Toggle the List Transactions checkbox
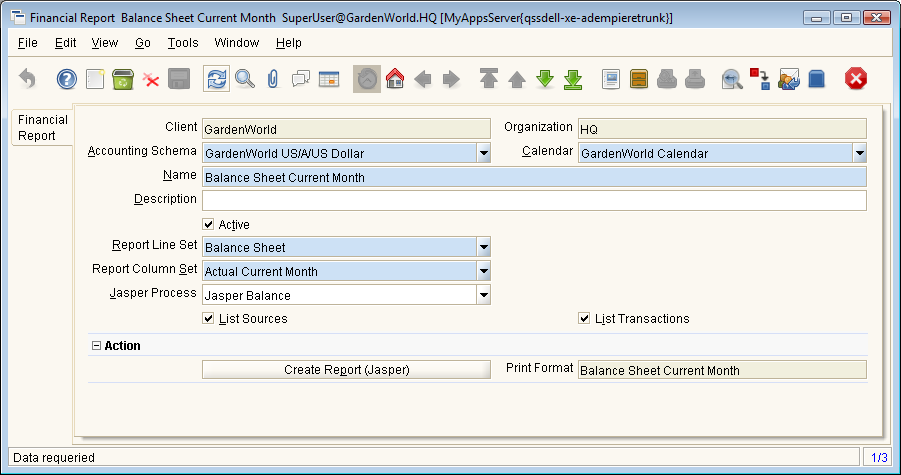 click(585, 319)
